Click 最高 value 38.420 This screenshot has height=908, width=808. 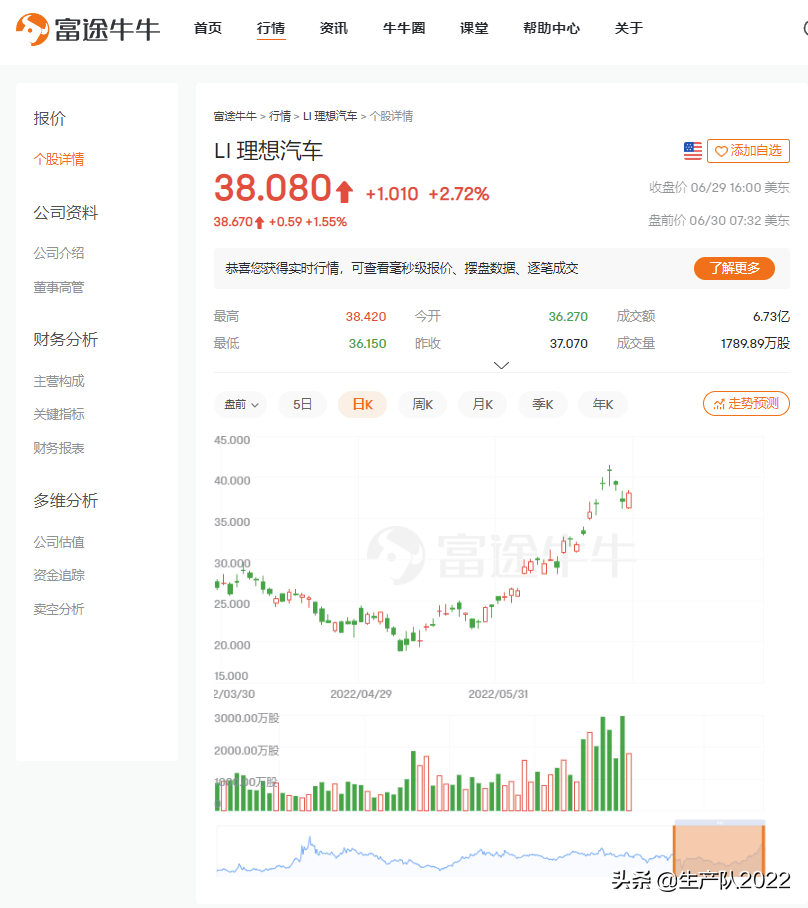(366, 317)
